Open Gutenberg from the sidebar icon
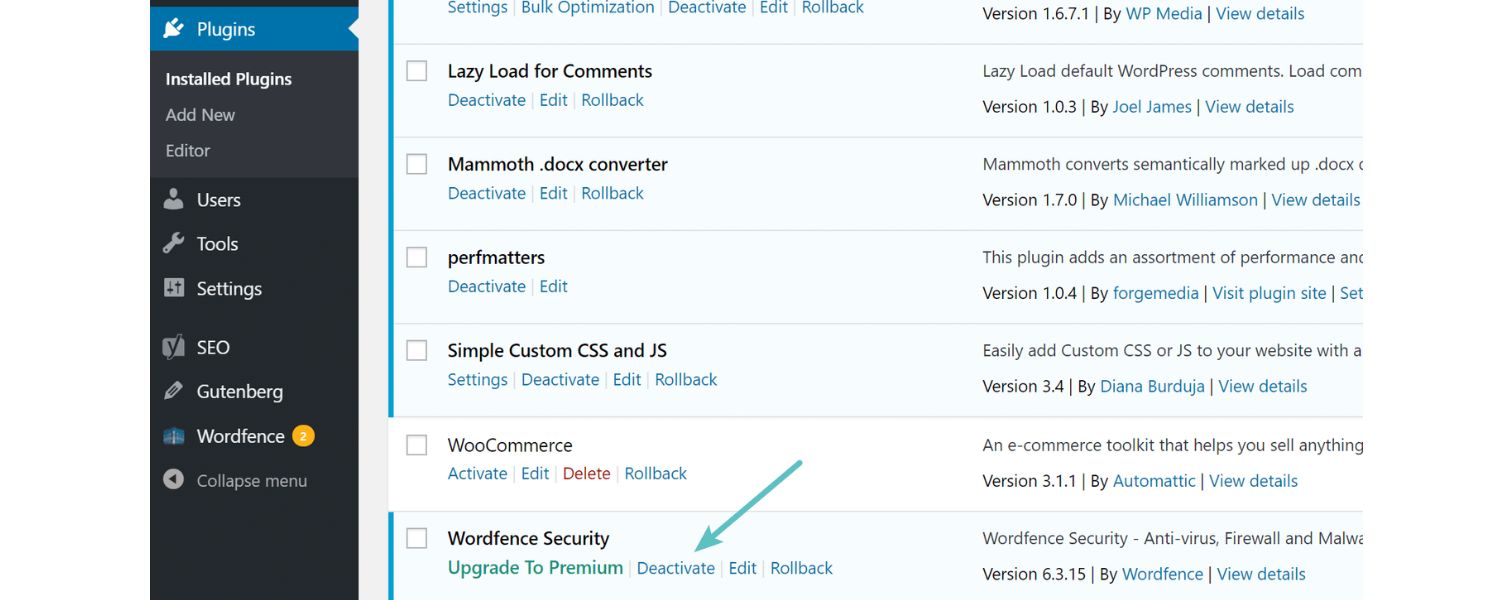 [x=173, y=391]
